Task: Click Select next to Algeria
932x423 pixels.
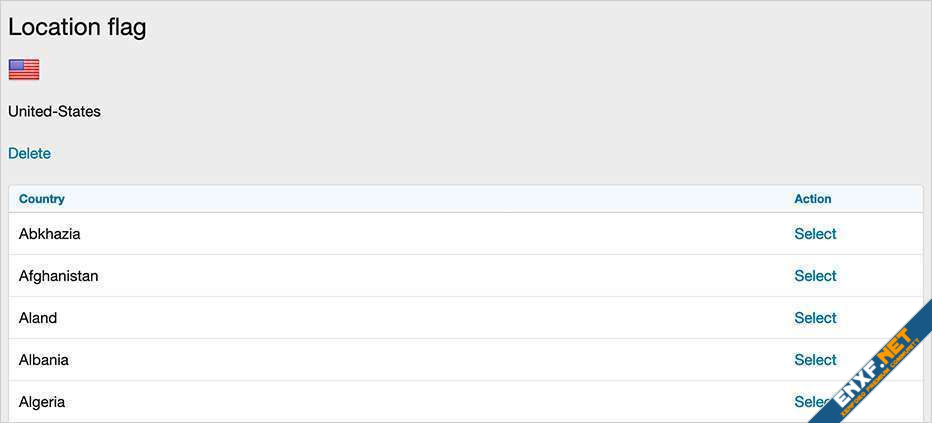Action: pyautogui.click(x=805, y=402)
